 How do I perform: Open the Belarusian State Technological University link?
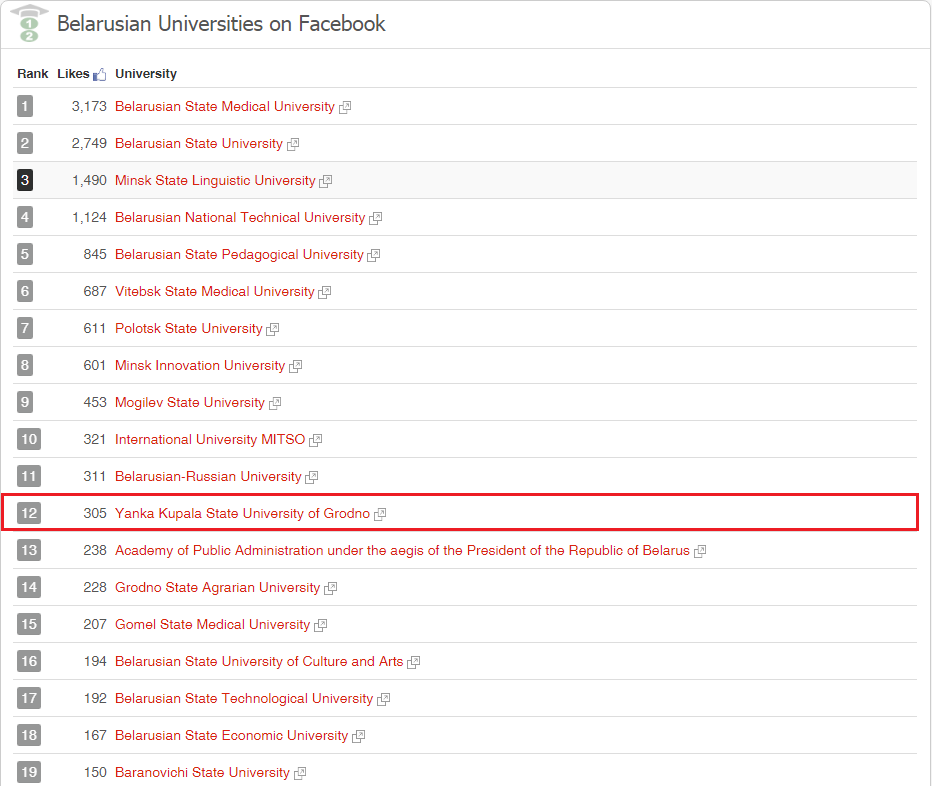tap(244, 698)
